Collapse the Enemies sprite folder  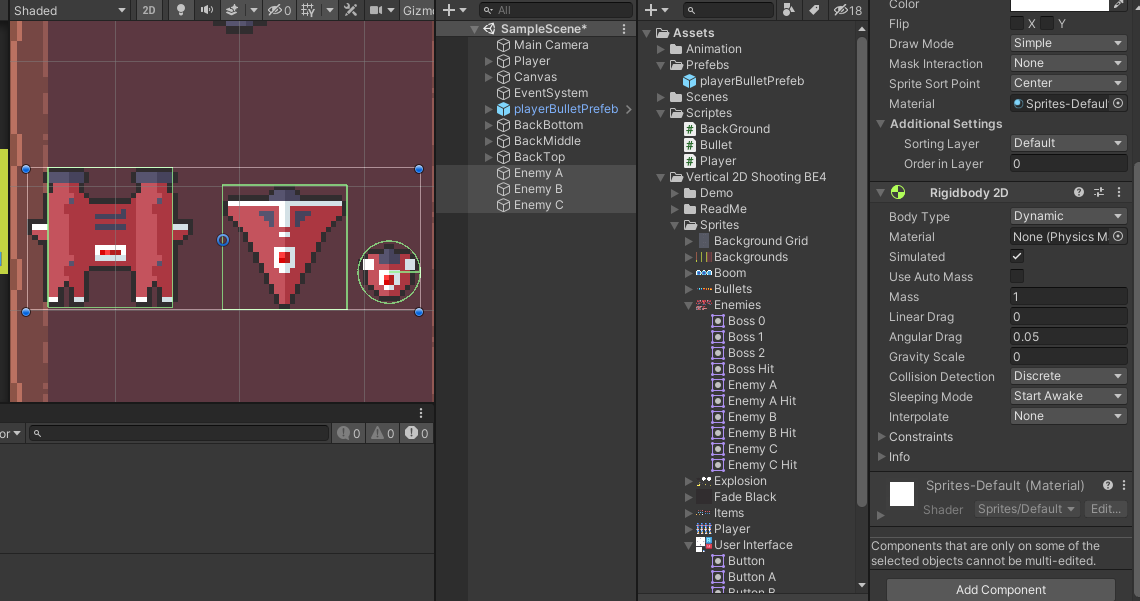(x=689, y=305)
